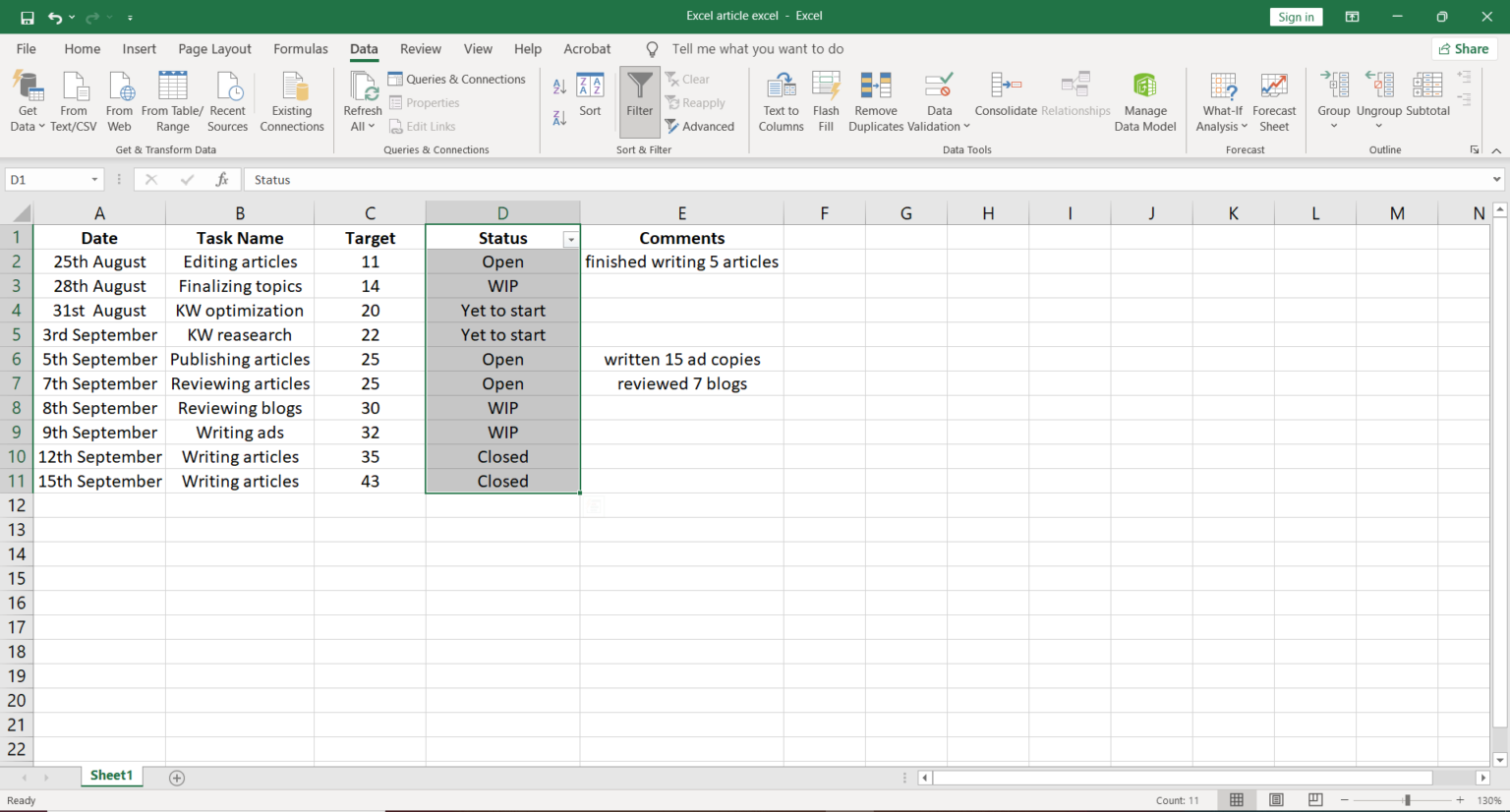Open Manage Data Model
This screenshot has width=1510, height=812.
coord(1144,101)
